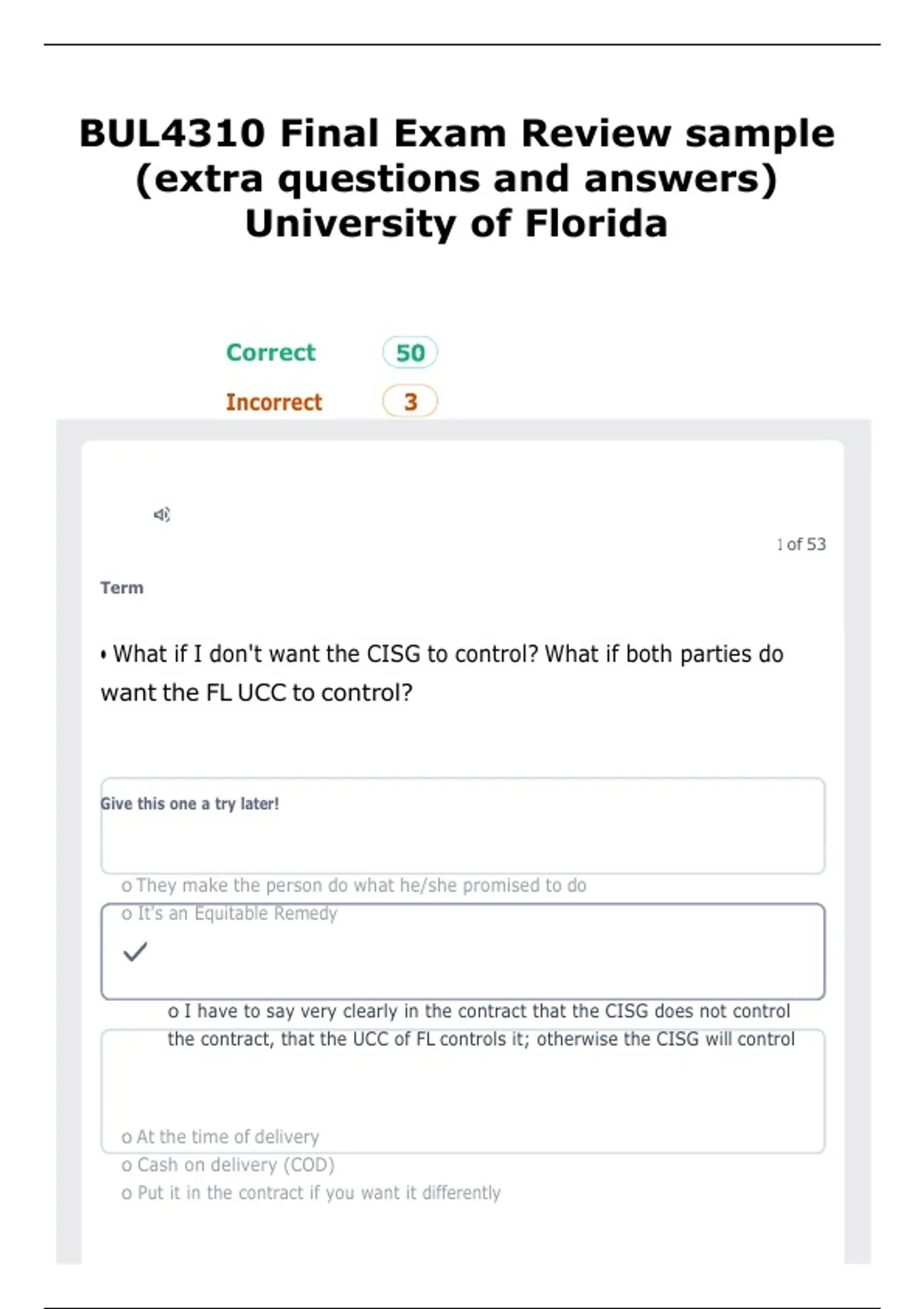This screenshot has width=924, height=1309.
Task: Click the 'Correct' score label
Action: coord(271,353)
